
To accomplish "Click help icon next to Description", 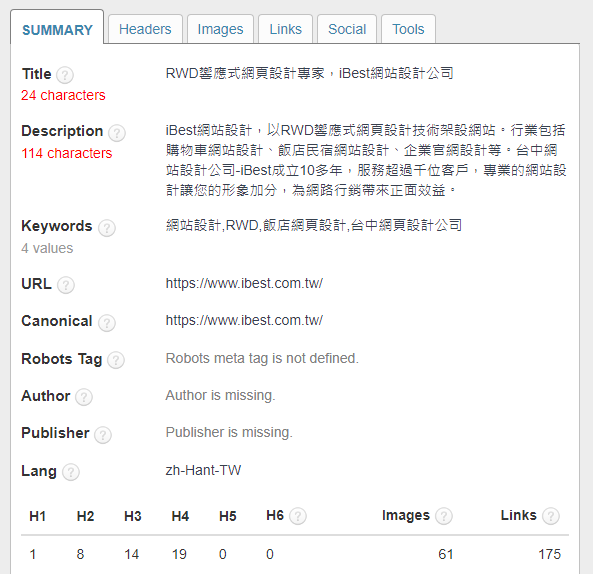I will [x=117, y=133].
